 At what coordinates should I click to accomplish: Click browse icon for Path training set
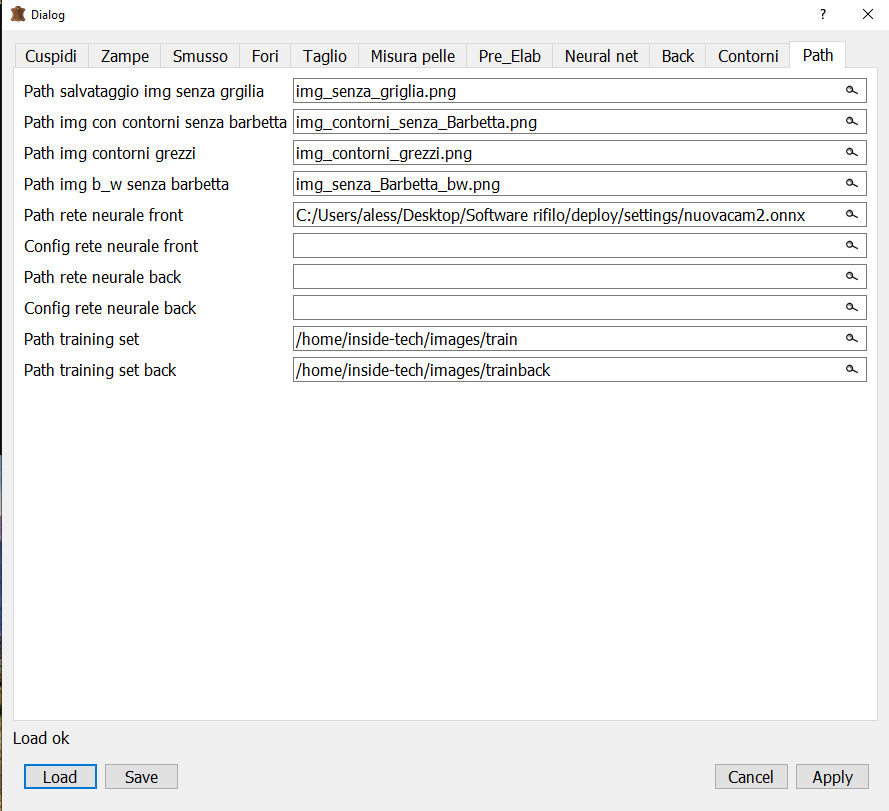coord(852,339)
